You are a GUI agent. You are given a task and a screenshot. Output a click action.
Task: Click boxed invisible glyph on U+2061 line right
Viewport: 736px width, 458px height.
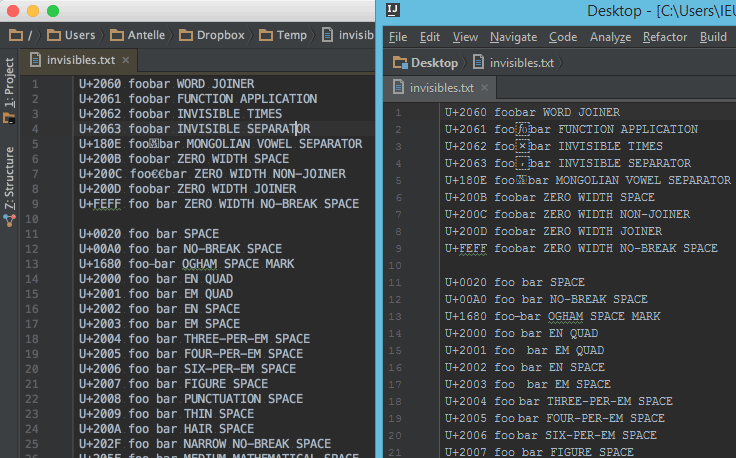[522, 130]
